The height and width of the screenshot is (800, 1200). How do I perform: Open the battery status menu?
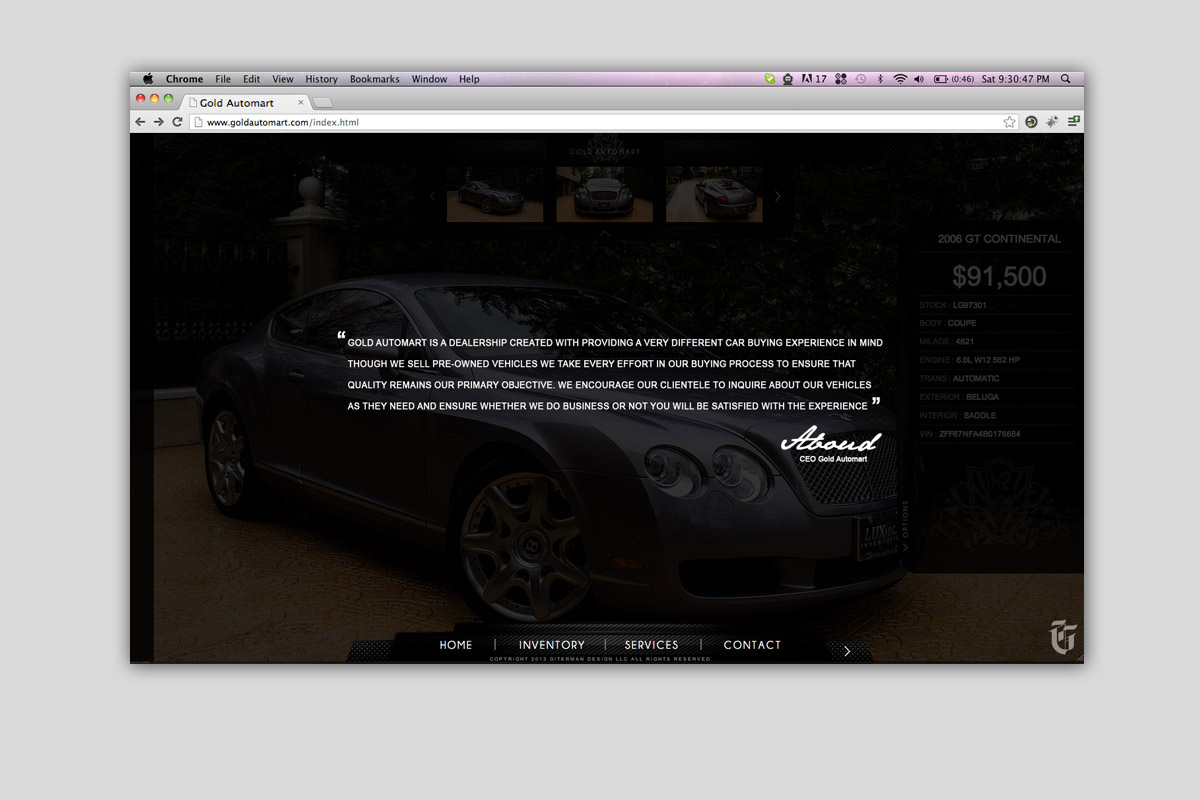click(x=954, y=79)
